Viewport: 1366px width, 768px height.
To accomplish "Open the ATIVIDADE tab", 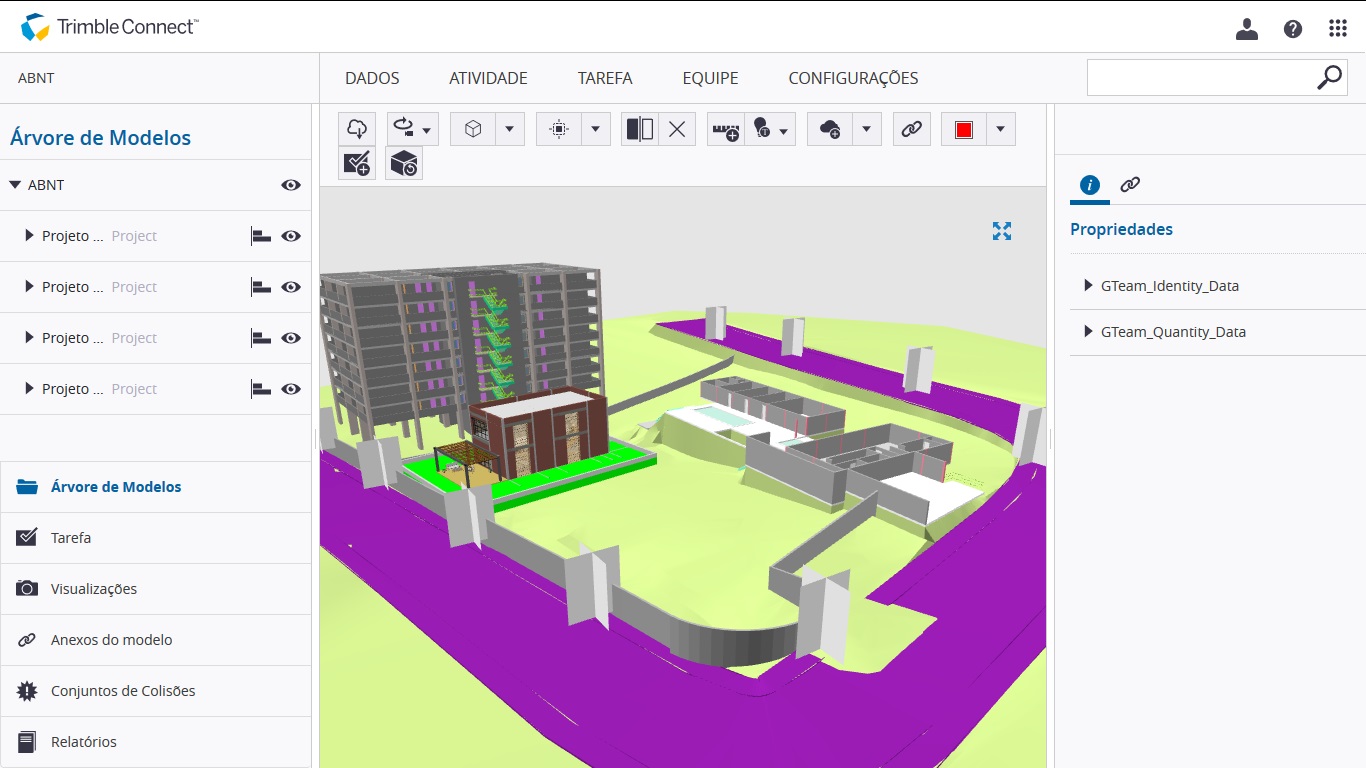I will point(488,78).
